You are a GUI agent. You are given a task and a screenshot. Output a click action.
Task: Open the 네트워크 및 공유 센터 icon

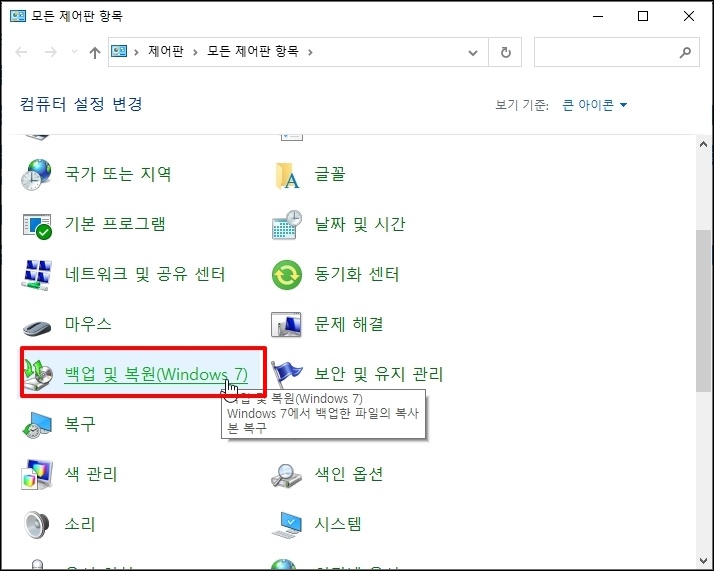pos(36,275)
